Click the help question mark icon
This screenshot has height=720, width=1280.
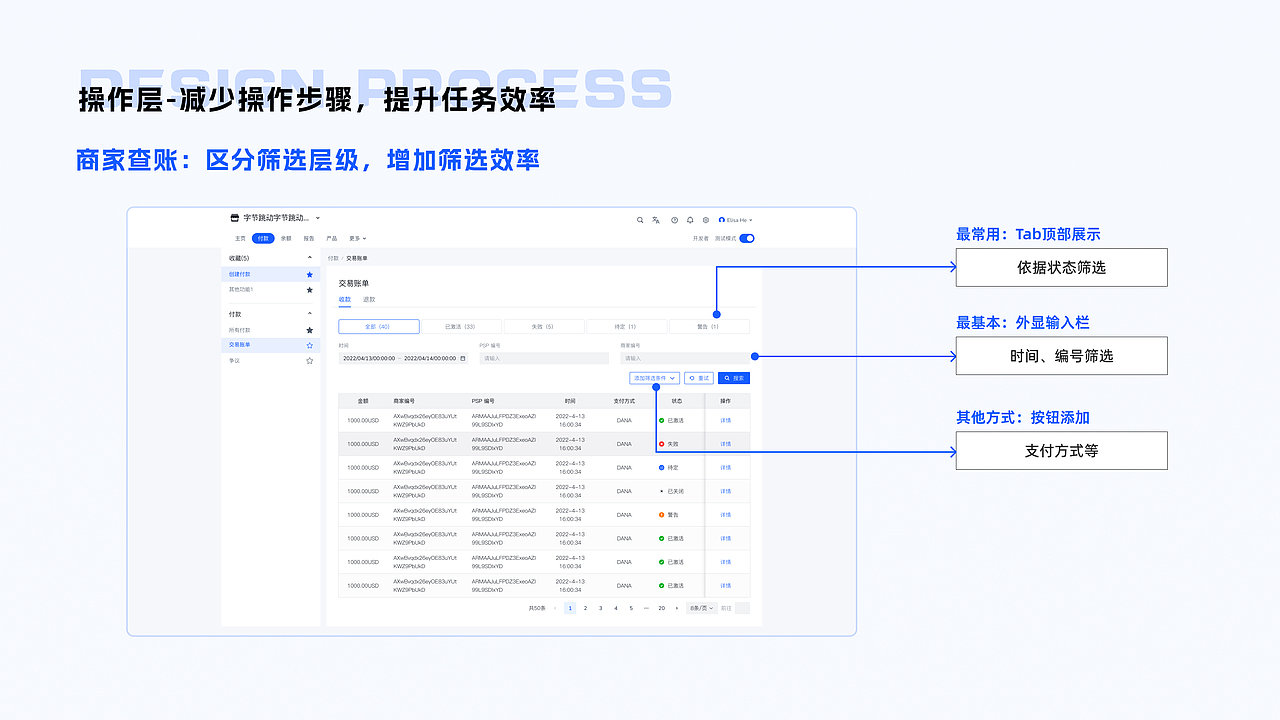click(x=674, y=220)
